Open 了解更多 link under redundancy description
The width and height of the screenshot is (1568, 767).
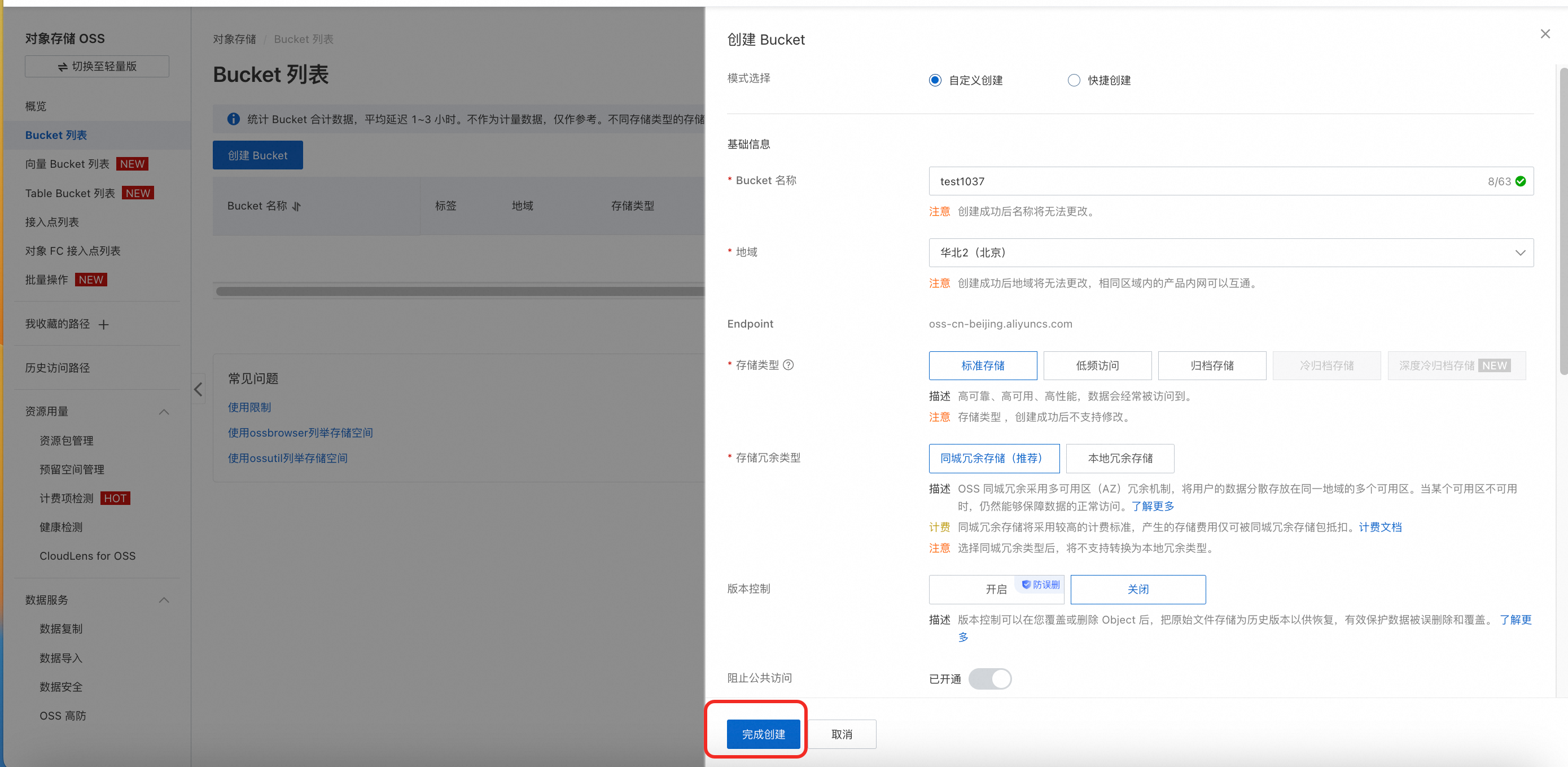click(1152, 506)
